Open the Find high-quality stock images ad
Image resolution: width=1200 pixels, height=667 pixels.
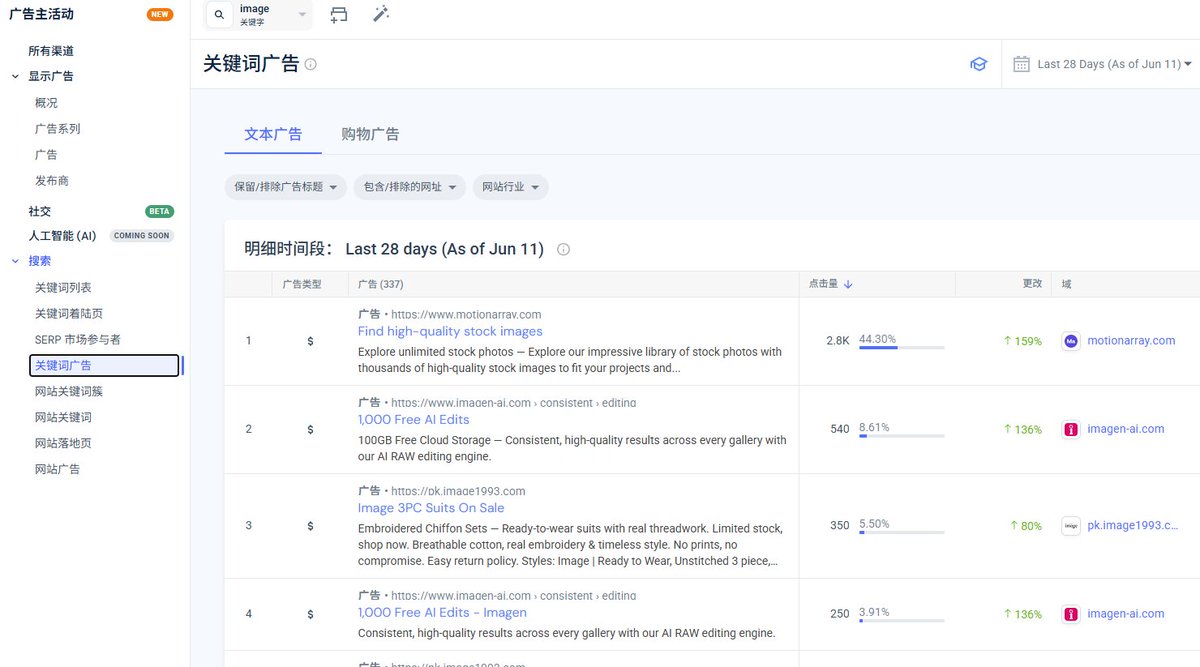450,331
